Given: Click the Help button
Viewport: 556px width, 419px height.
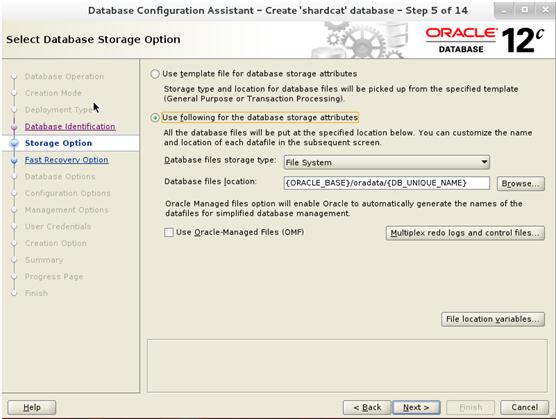Looking at the screenshot, I should pyautogui.click(x=32, y=407).
